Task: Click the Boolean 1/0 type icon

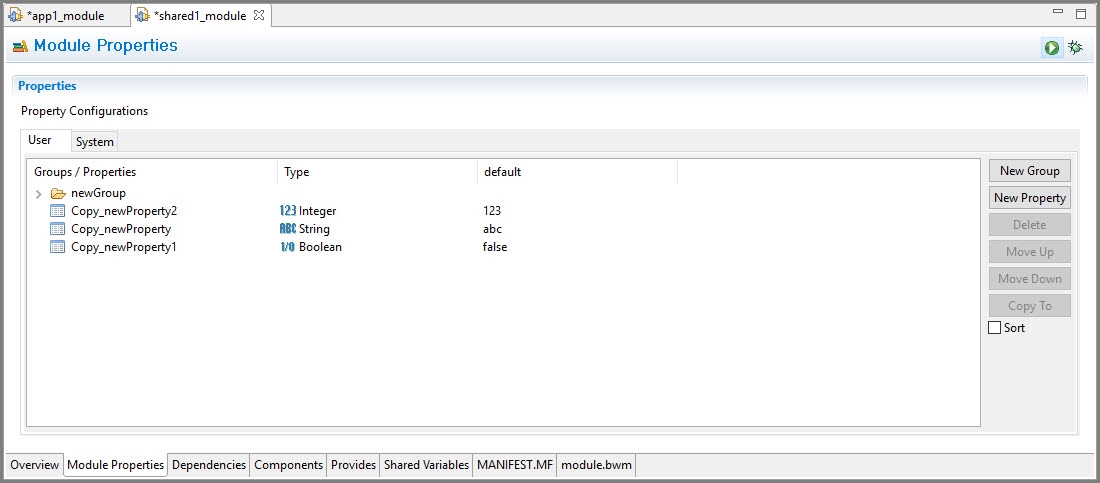Action: (x=288, y=247)
